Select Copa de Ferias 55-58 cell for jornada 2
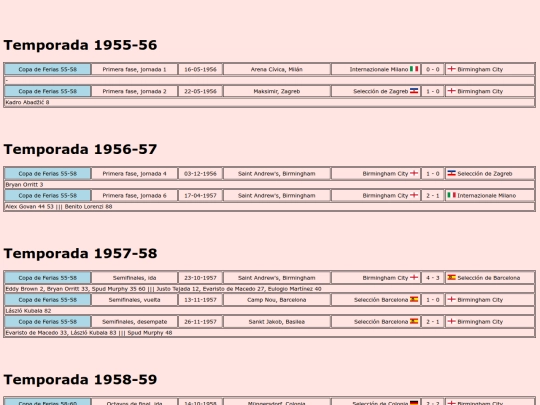The width and height of the screenshot is (540, 405). [x=48, y=91]
